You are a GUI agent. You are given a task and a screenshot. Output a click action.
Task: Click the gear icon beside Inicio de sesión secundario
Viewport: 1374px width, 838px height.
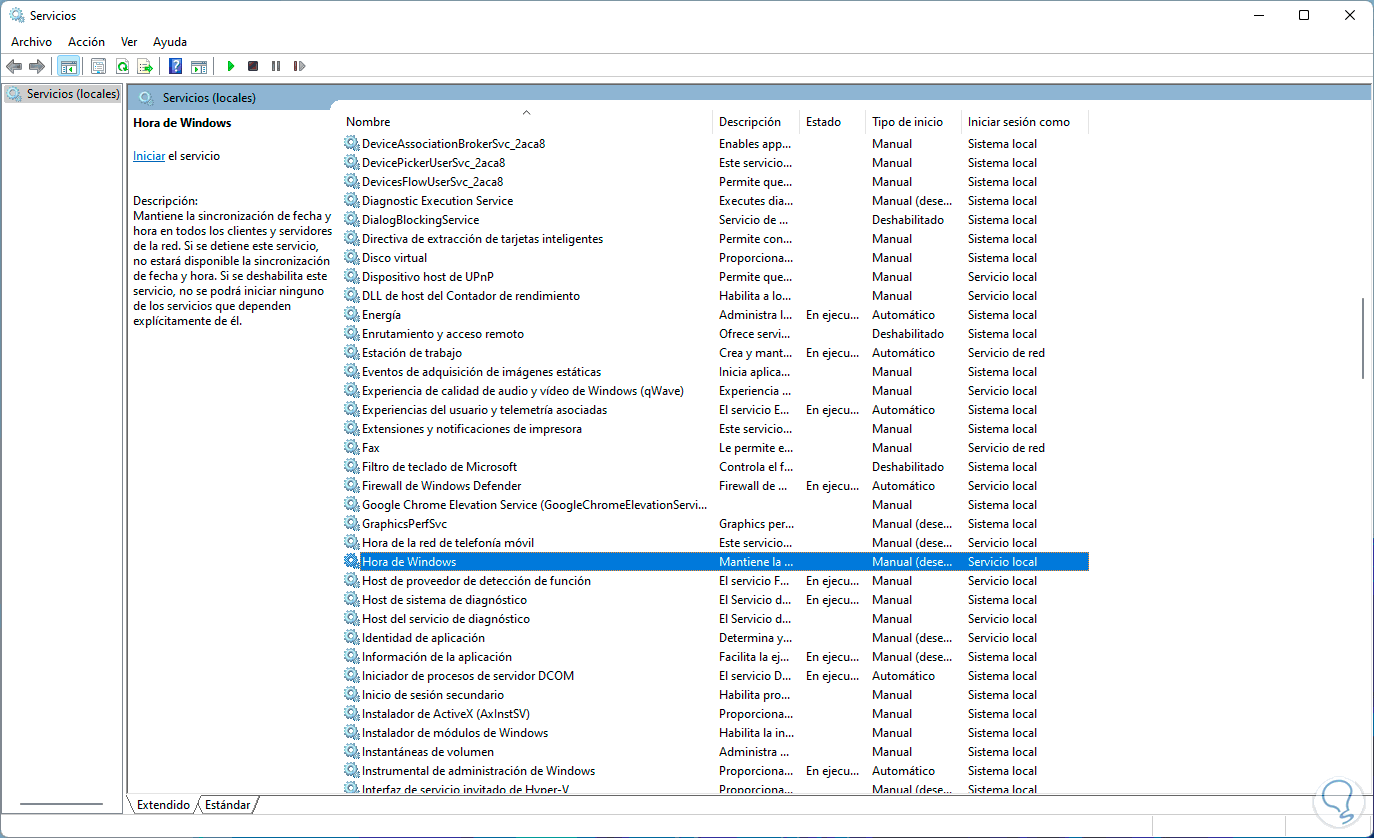point(351,695)
